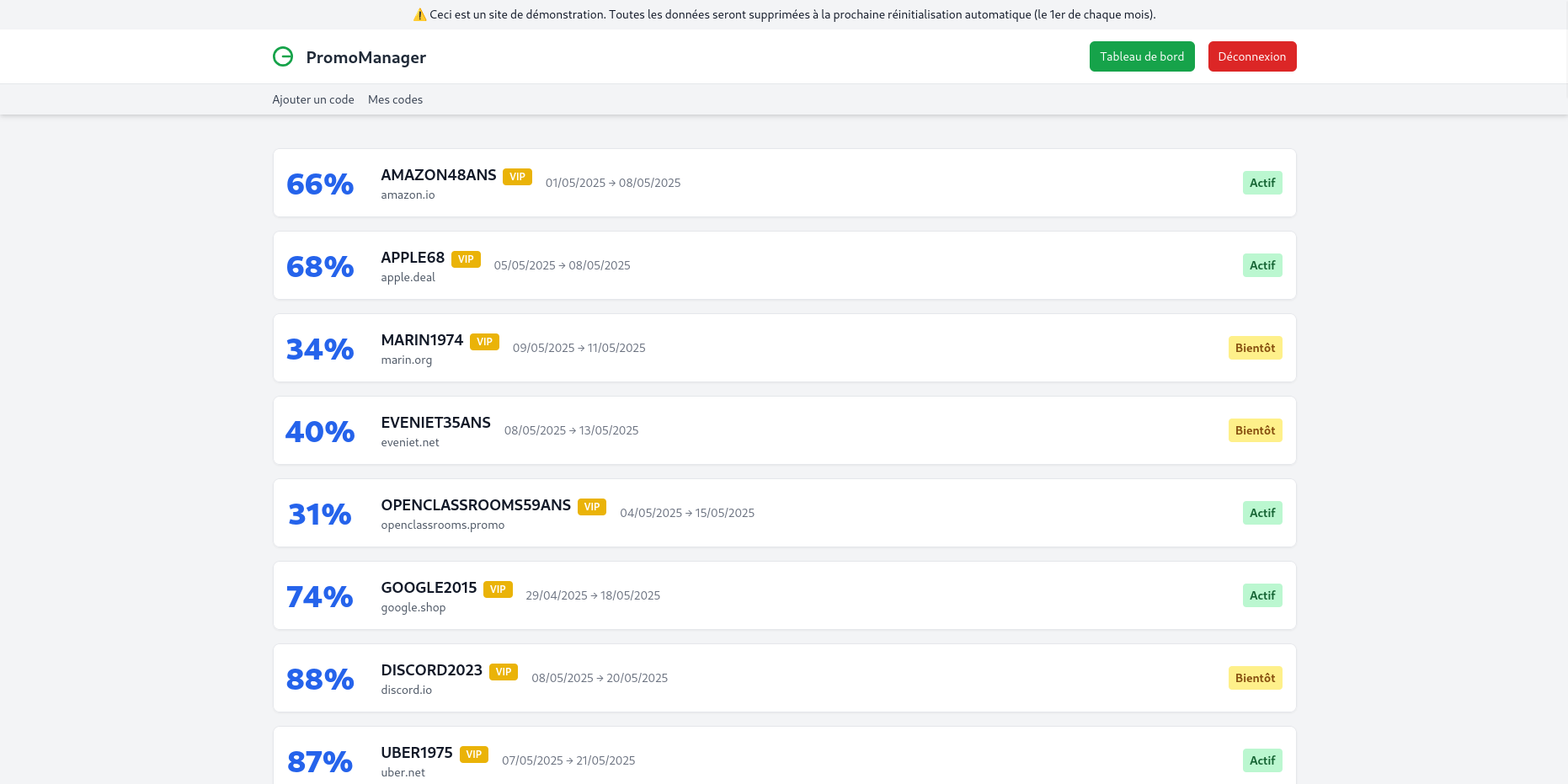Click the discord.io domain text
The height and width of the screenshot is (784, 1568).
click(406, 690)
